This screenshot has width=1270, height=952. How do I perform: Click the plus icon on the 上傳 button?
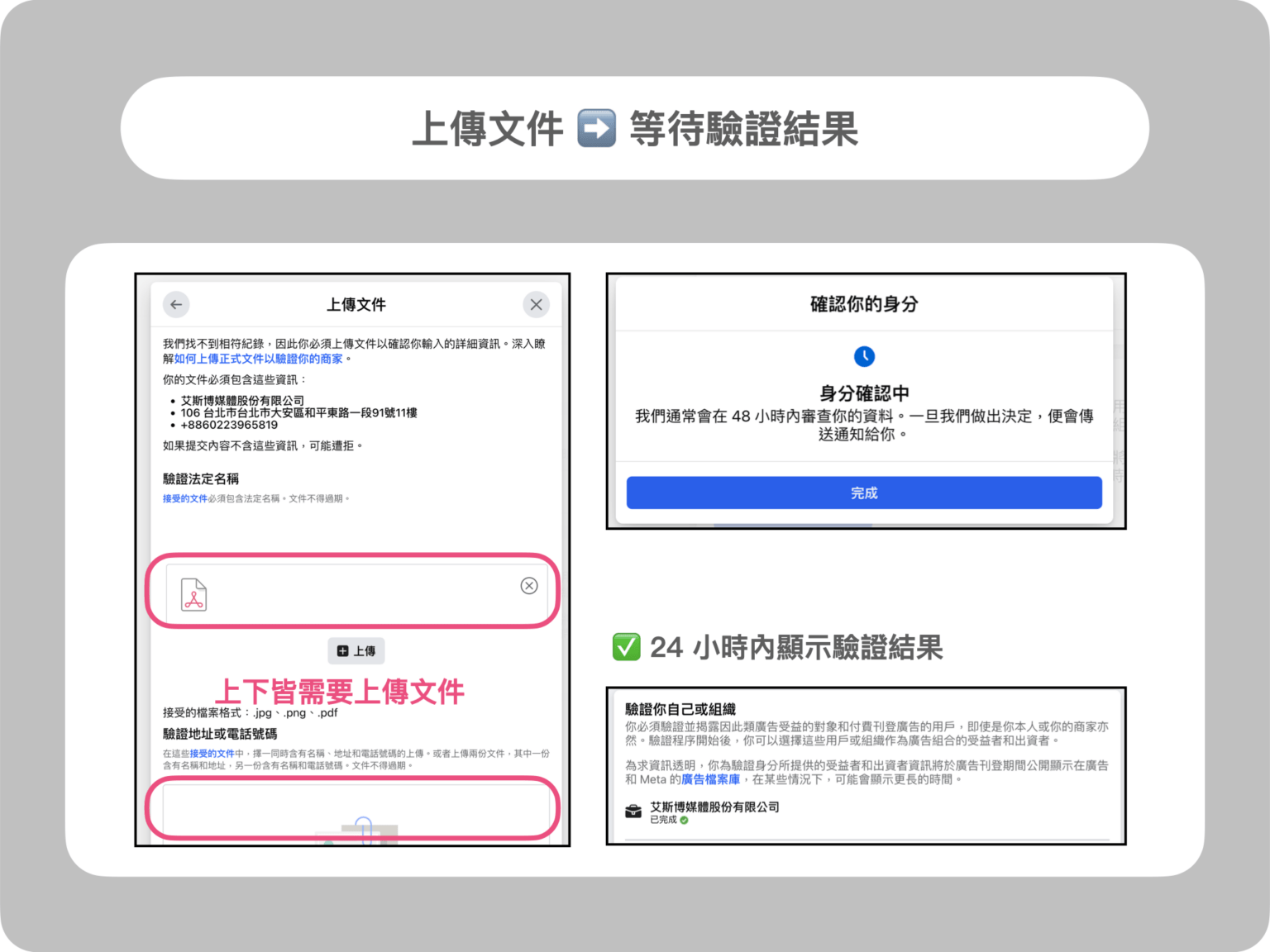pos(341,650)
